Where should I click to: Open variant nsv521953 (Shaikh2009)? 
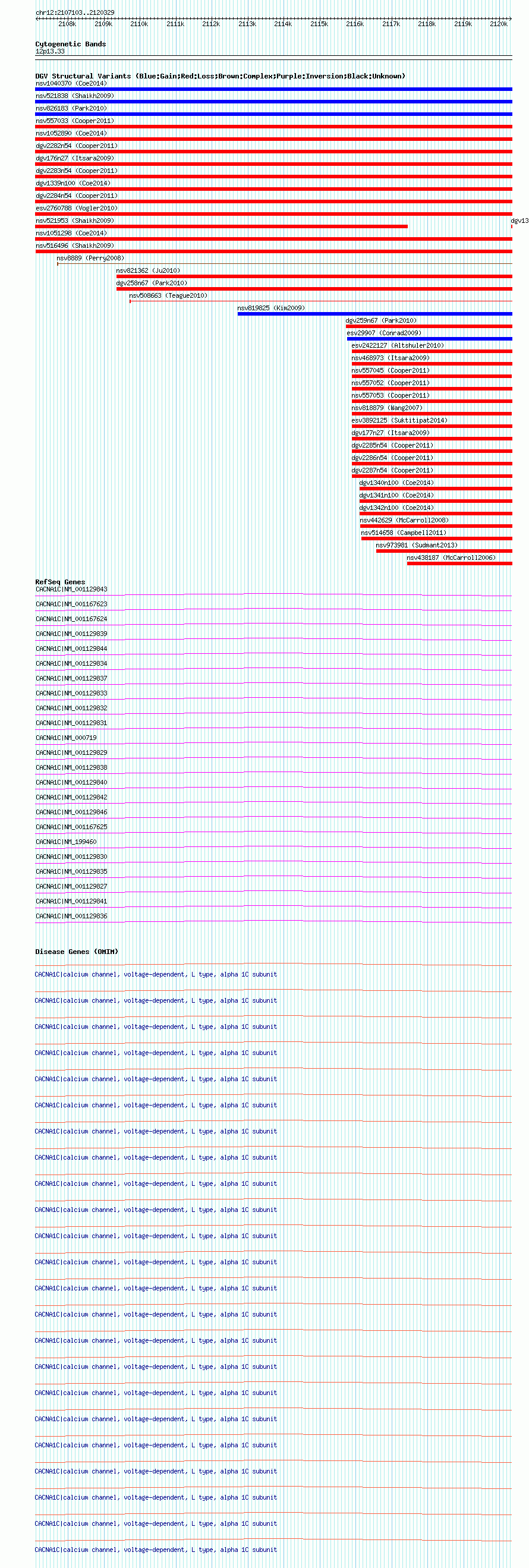(75, 221)
